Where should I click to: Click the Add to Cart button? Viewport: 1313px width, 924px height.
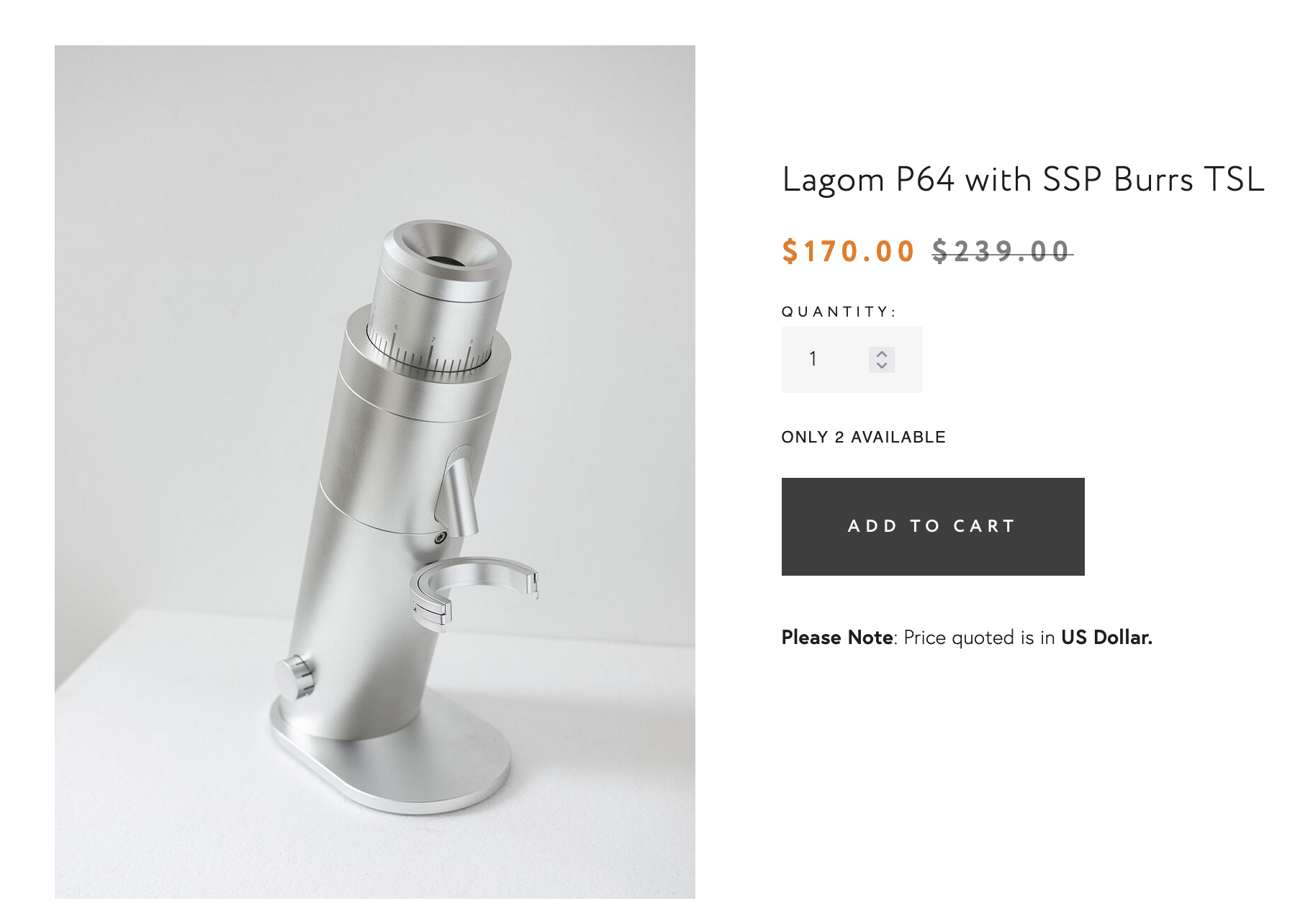pyautogui.click(x=932, y=526)
